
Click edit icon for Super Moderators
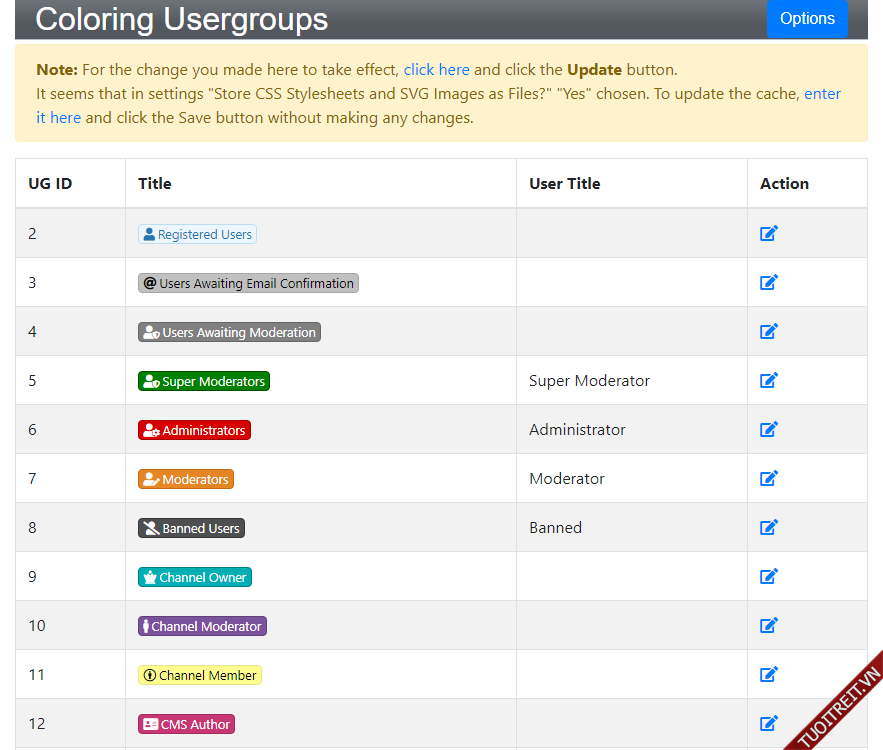(768, 381)
